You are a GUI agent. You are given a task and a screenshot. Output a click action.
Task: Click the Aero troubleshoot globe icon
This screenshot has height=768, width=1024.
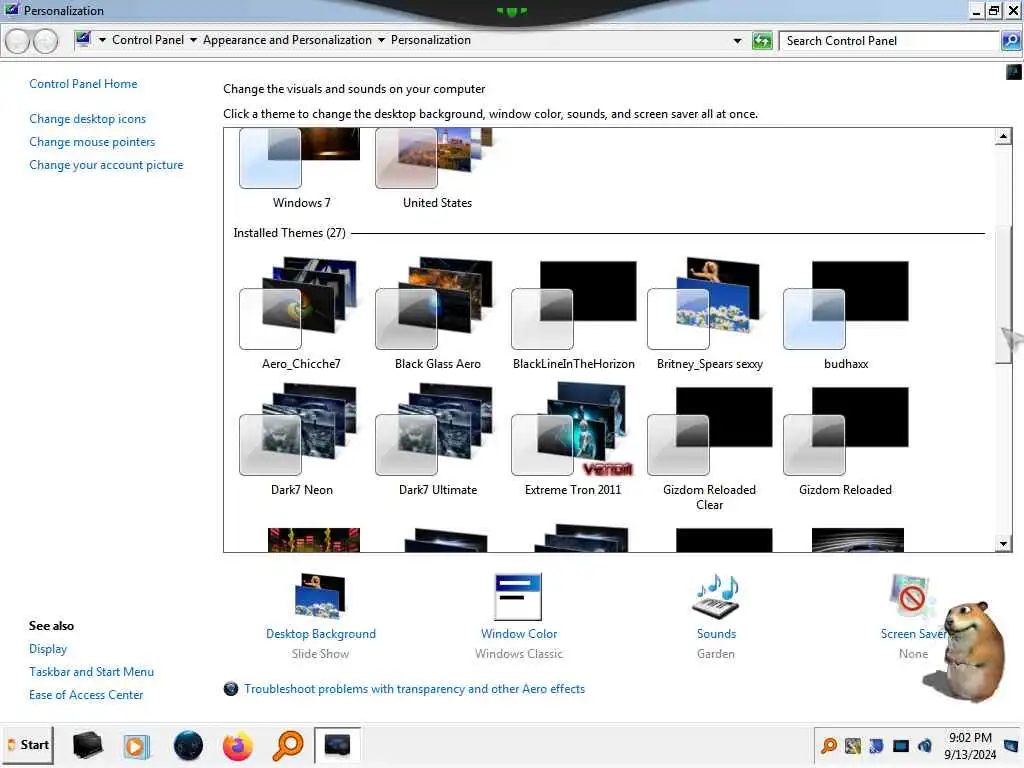click(231, 688)
